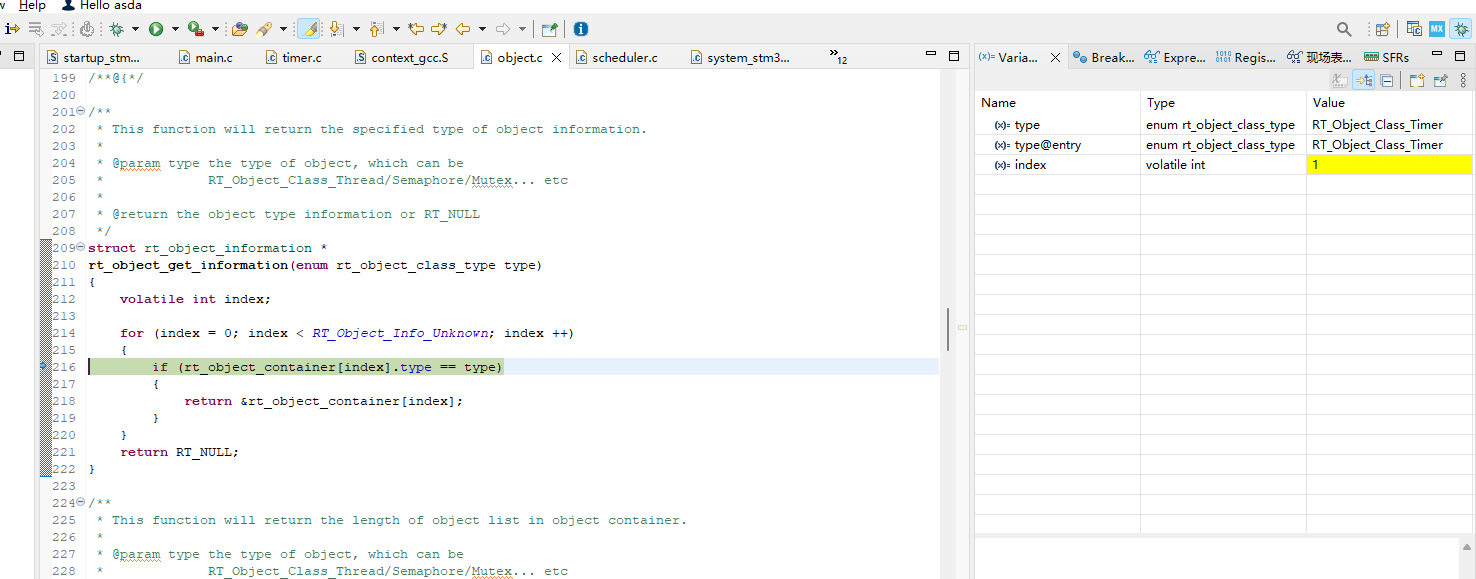Collapse the fold marker at line 209
This screenshot has width=1476, height=579.
(78, 247)
